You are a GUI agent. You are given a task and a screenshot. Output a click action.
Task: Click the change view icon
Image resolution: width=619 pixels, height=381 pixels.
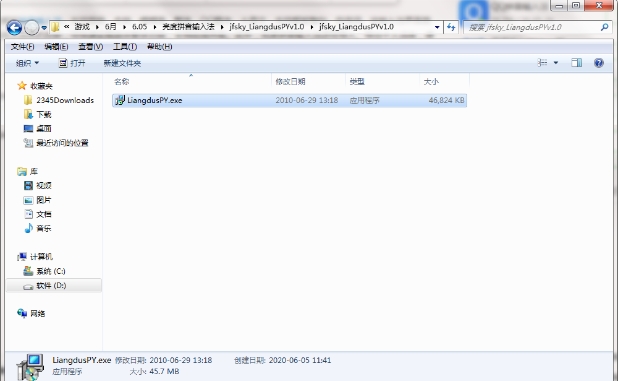point(543,63)
